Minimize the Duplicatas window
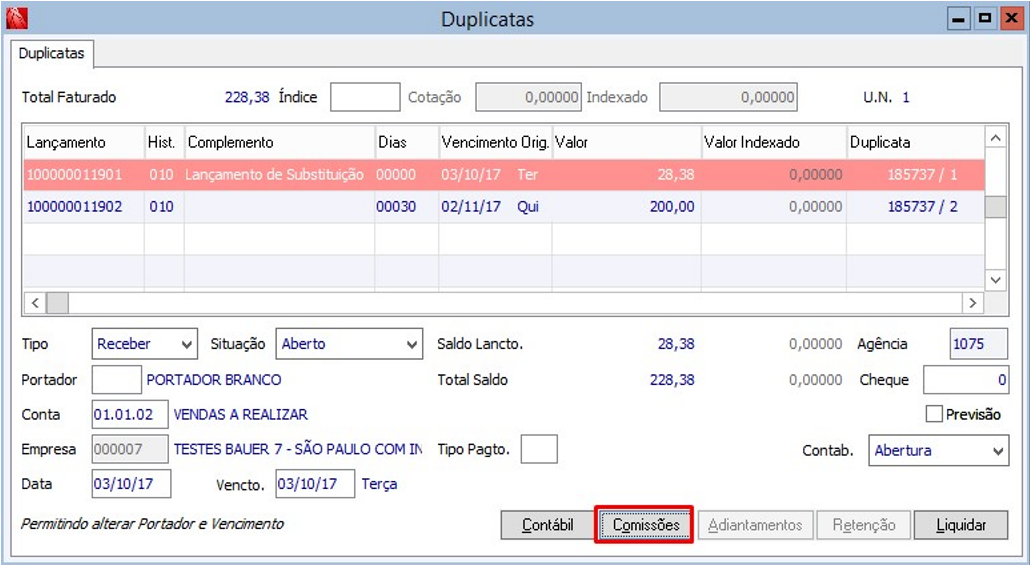The height and width of the screenshot is (566, 1030). coord(958,19)
